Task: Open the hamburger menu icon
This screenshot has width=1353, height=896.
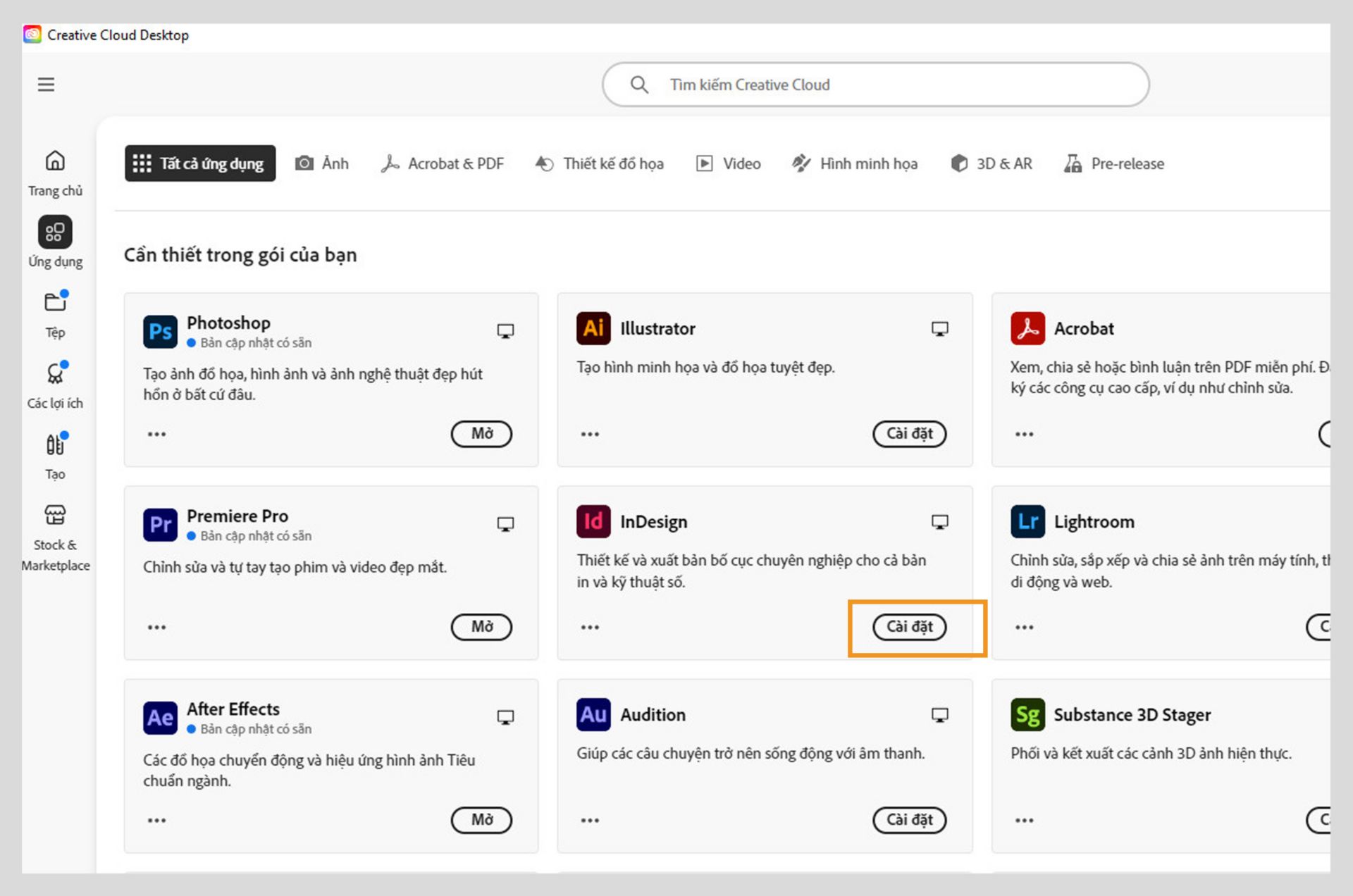Action: (46, 85)
